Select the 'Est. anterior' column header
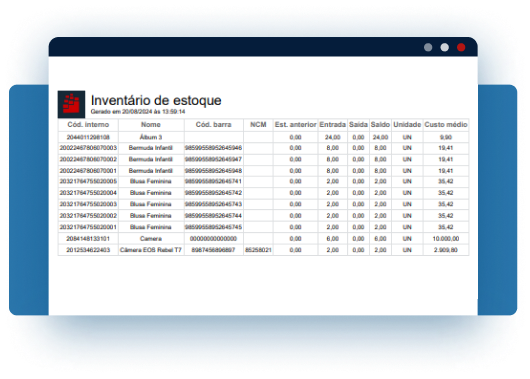 [295, 125]
